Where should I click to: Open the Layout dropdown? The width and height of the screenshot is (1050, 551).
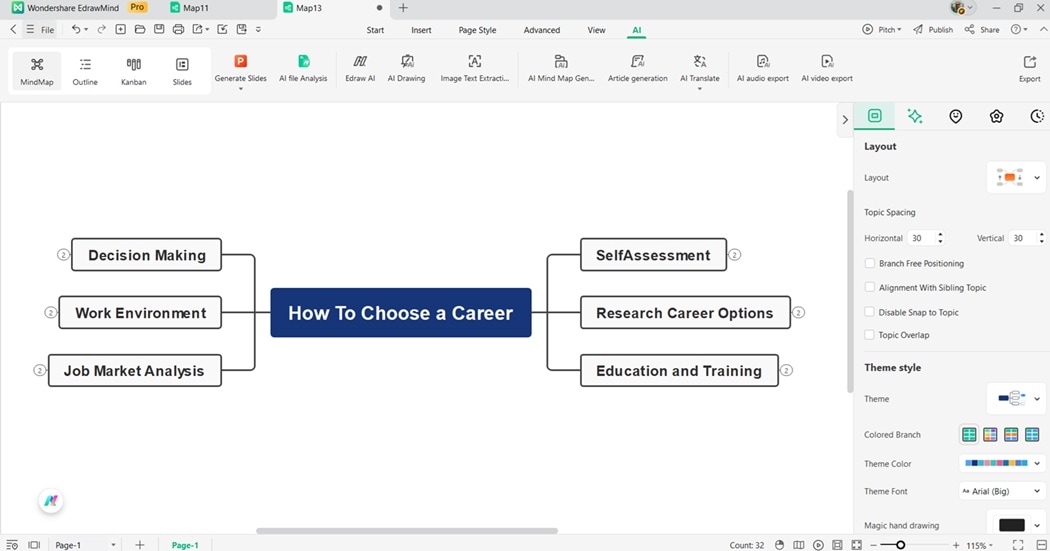point(1017,177)
